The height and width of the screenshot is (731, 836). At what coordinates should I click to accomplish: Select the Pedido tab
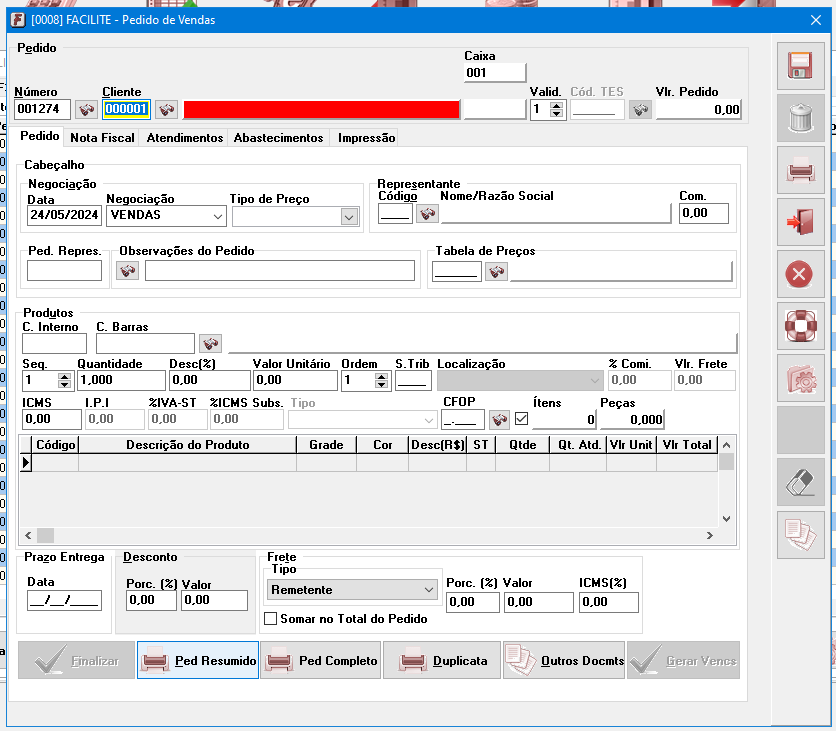click(x=39, y=136)
